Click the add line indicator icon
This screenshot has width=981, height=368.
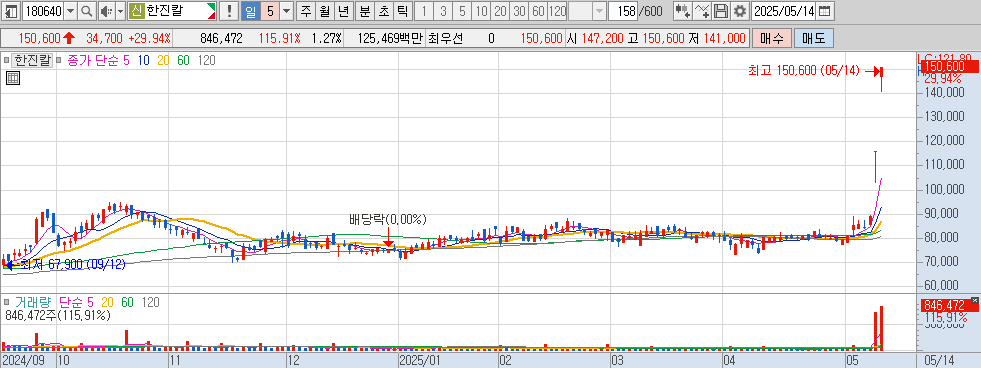(703, 11)
